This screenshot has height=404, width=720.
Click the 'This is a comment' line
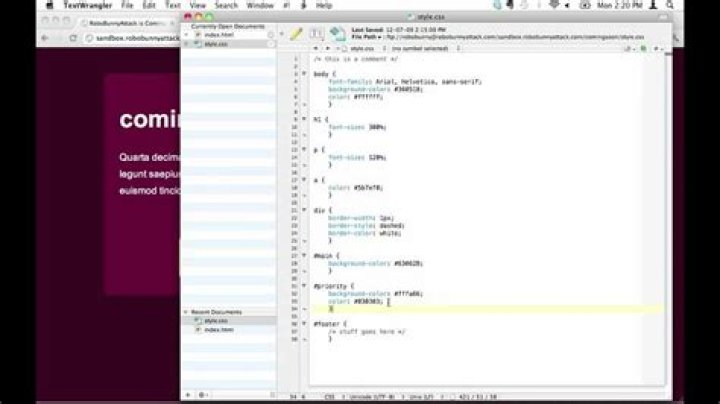356,59
